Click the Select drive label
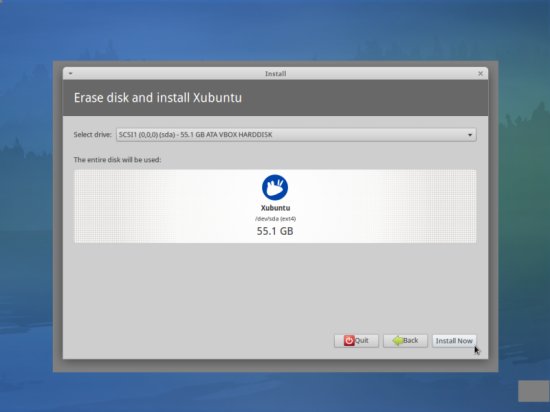 (93, 135)
